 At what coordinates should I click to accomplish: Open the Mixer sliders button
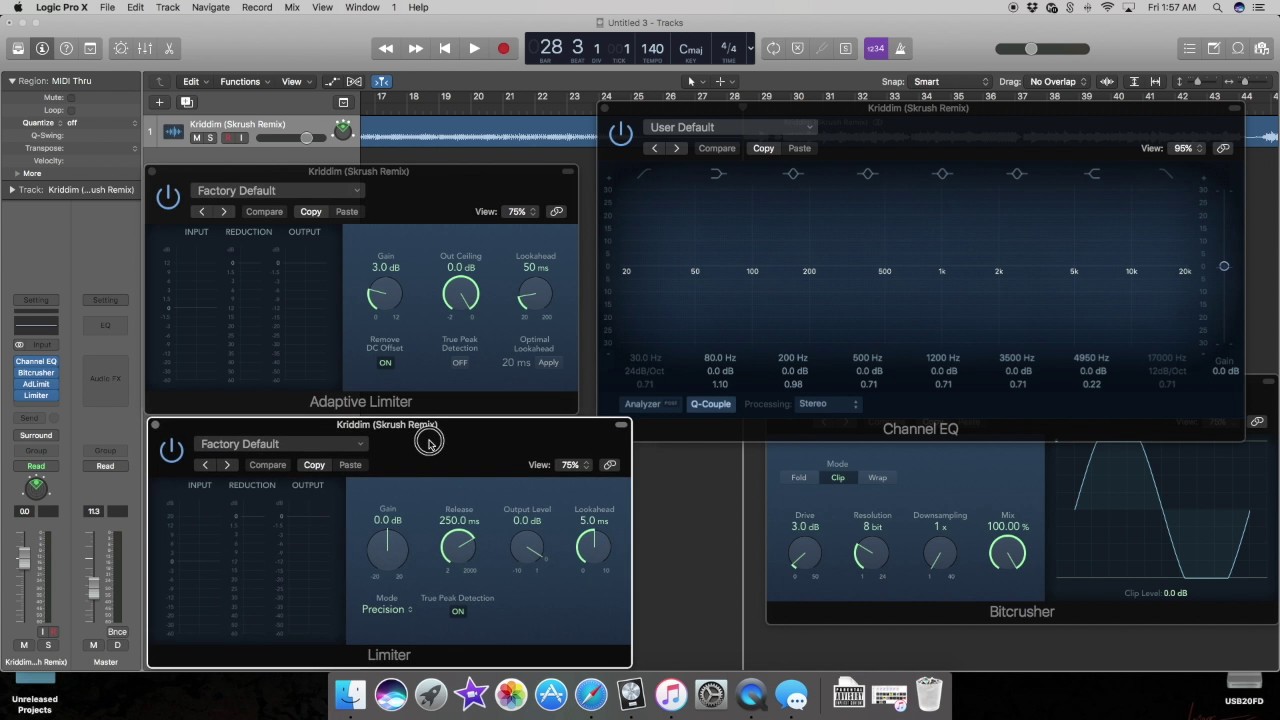[x=145, y=48]
